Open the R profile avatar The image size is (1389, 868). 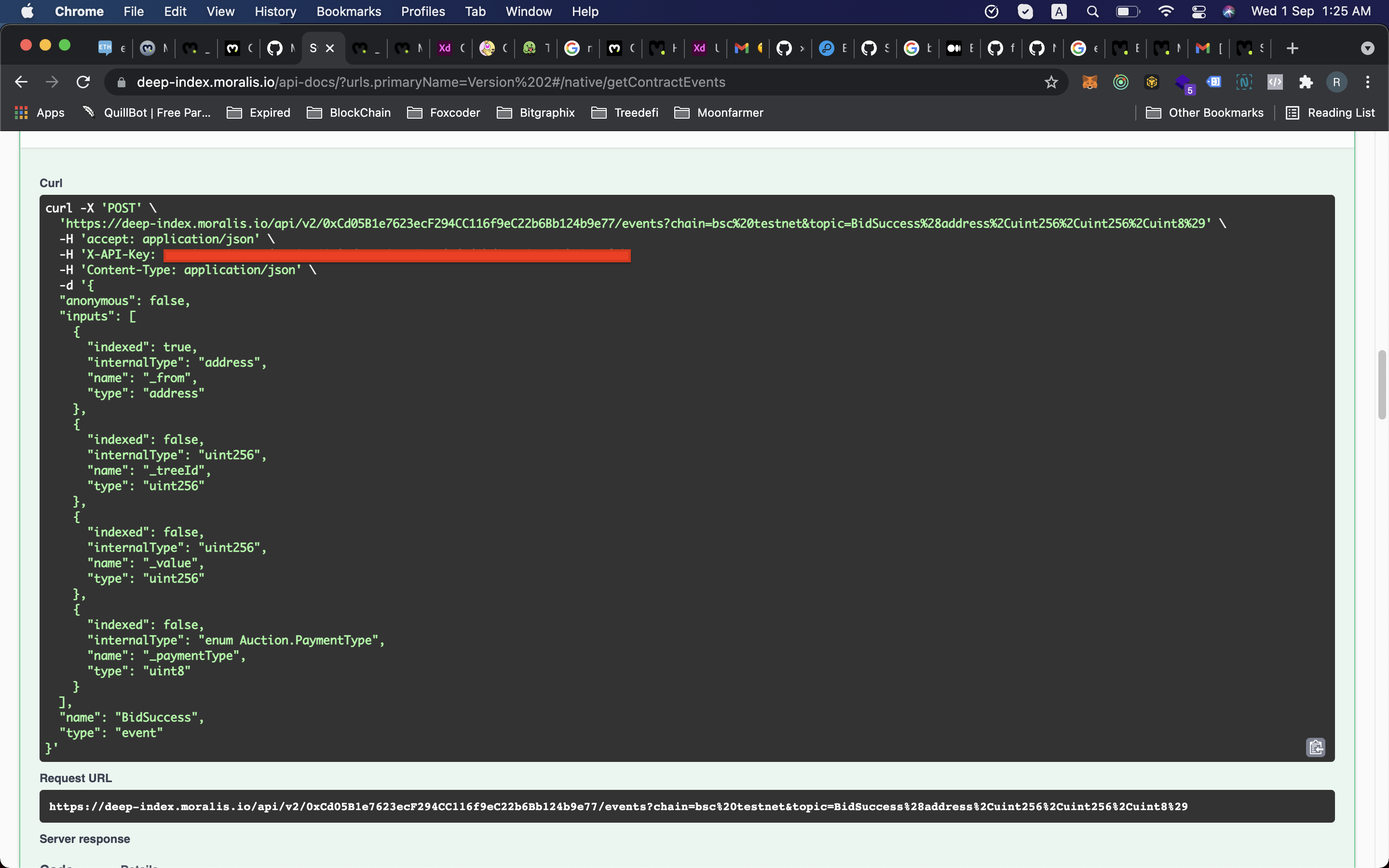(x=1337, y=82)
